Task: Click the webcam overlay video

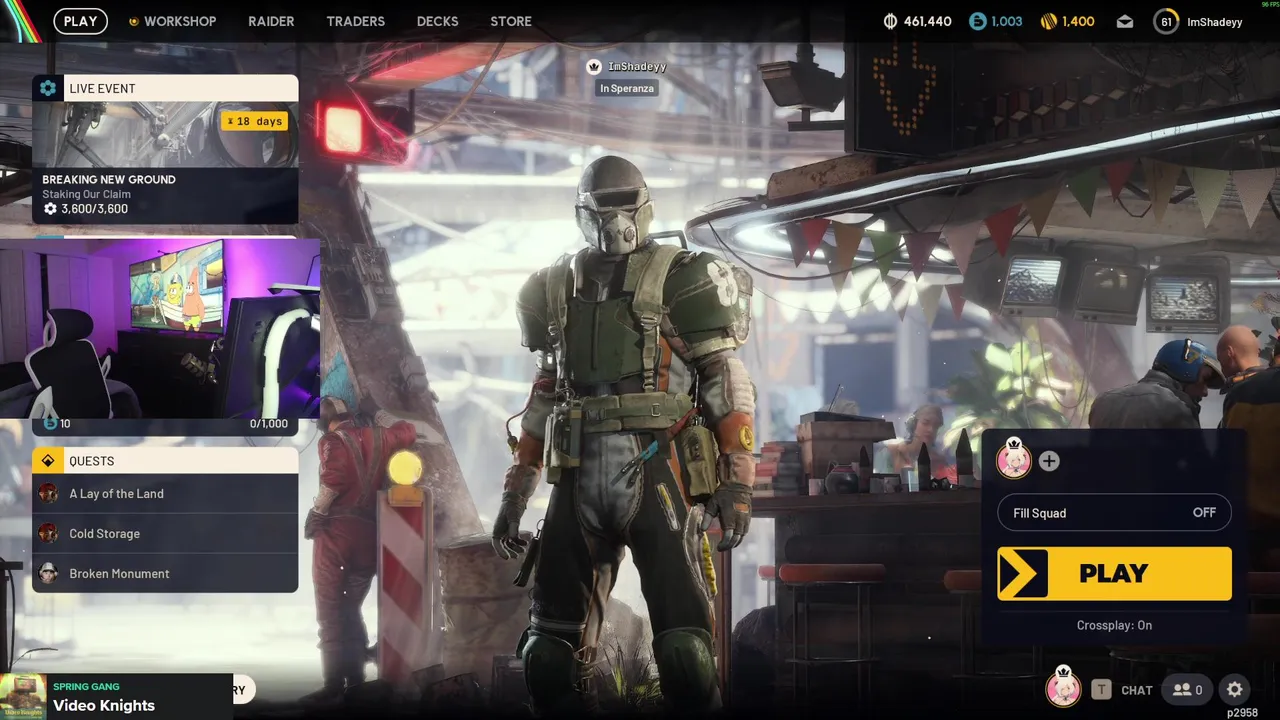Action: (160, 328)
